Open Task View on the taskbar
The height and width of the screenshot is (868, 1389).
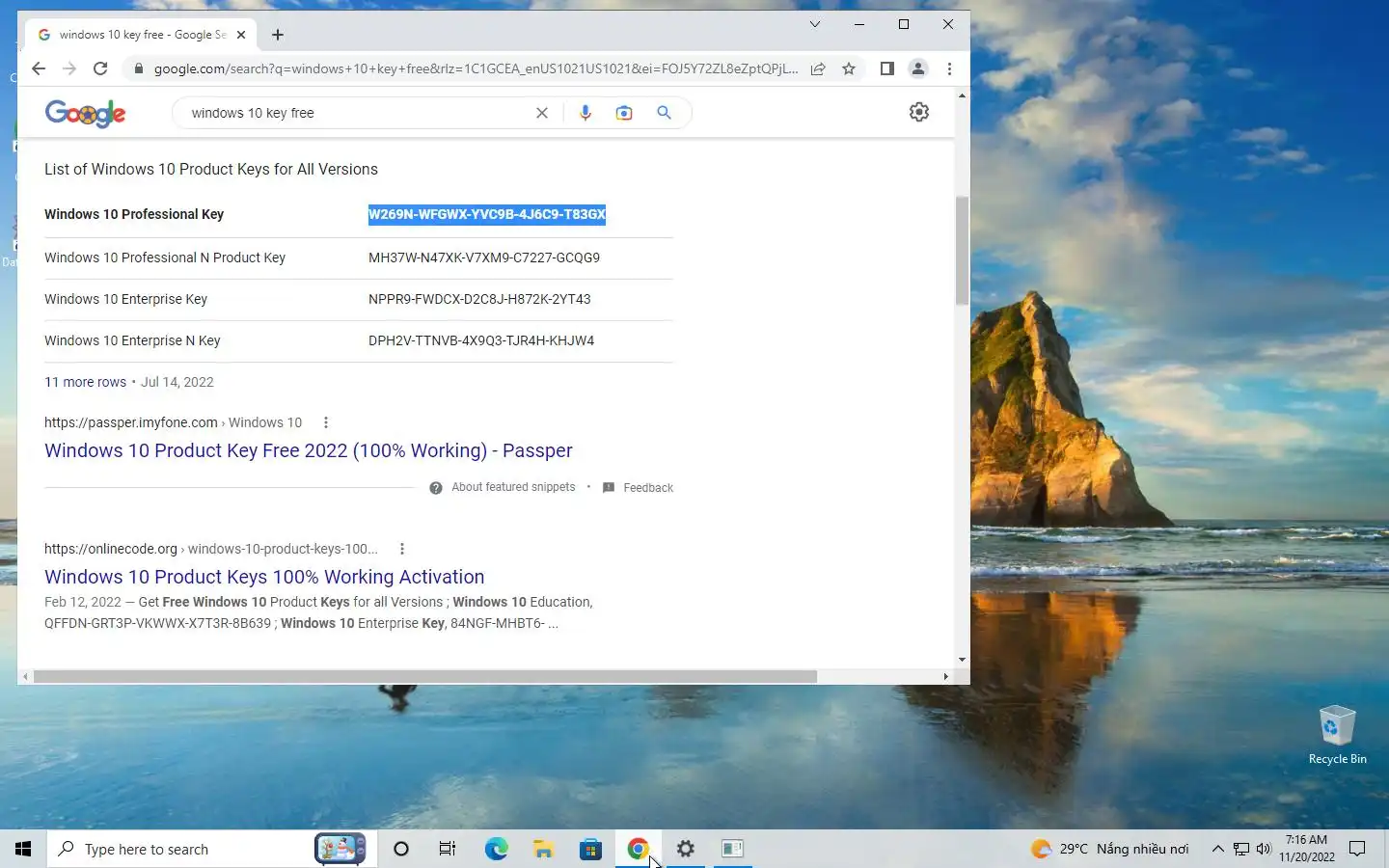click(448, 849)
